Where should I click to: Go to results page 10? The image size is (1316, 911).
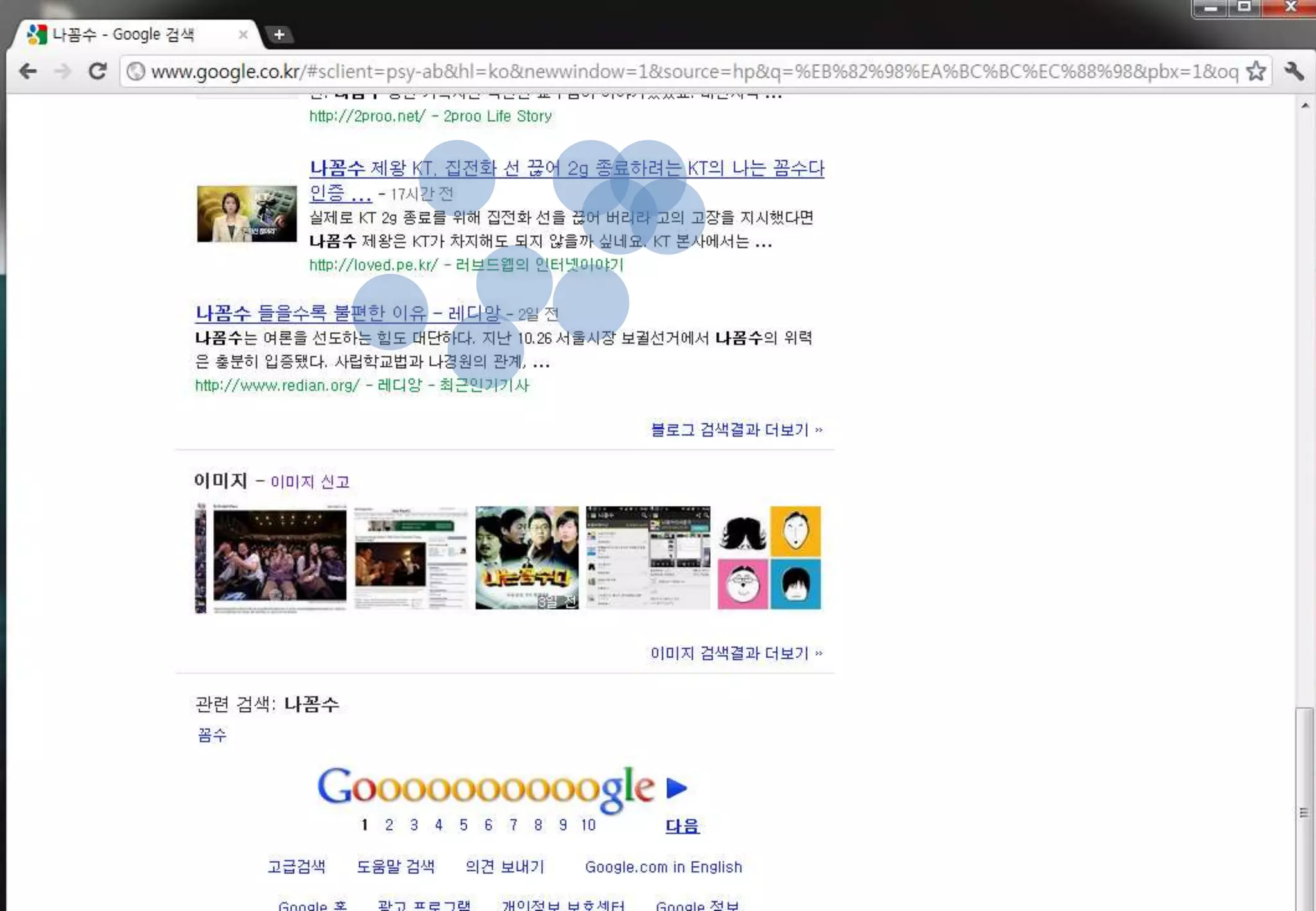point(588,825)
